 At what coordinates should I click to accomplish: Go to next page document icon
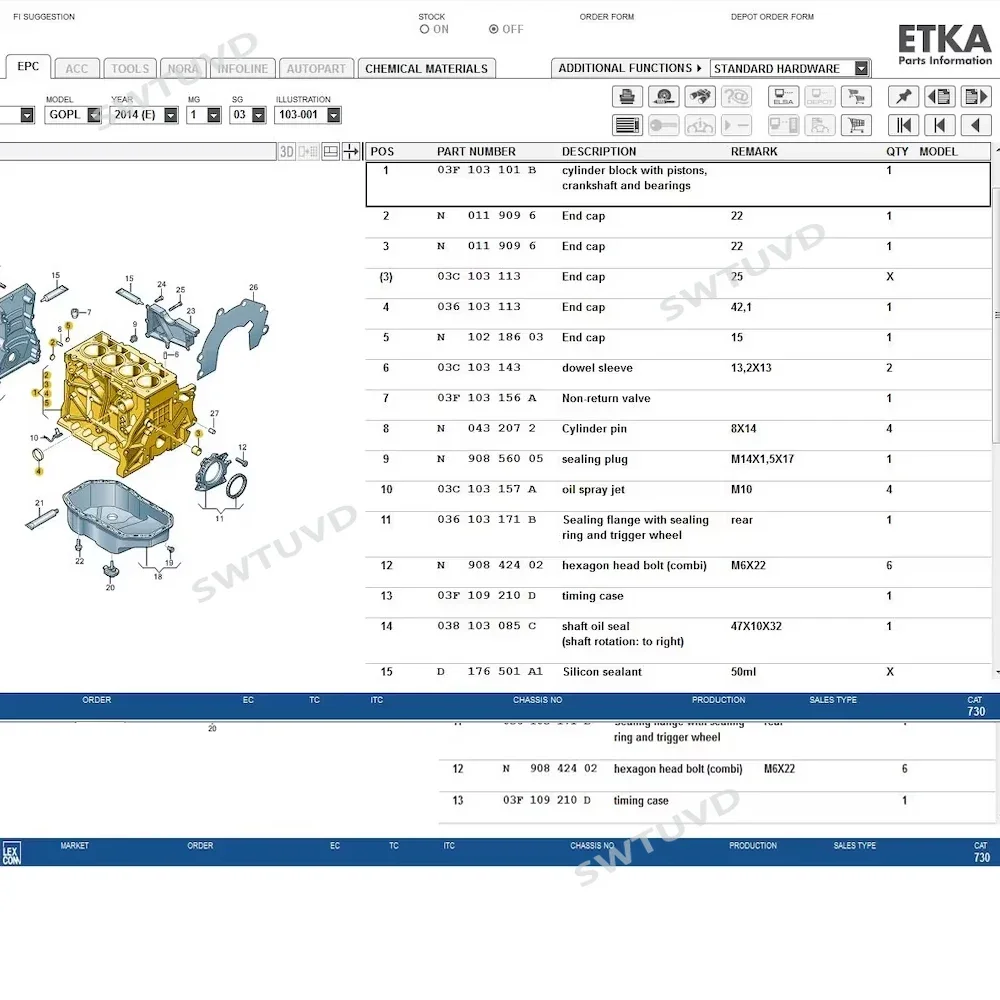click(x=976, y=96)
